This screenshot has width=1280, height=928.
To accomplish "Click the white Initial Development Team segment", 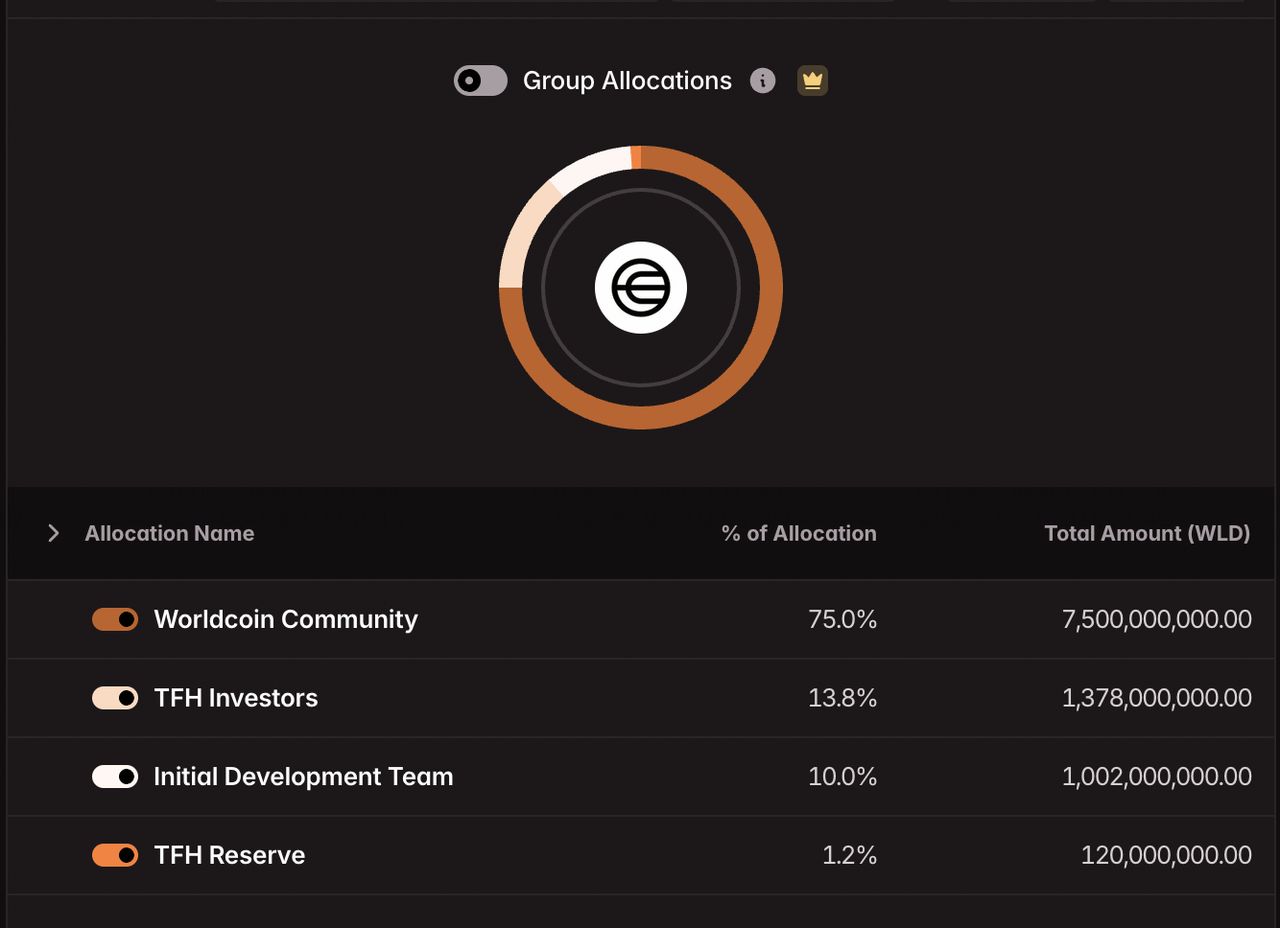I will click(x=588, y=164).
